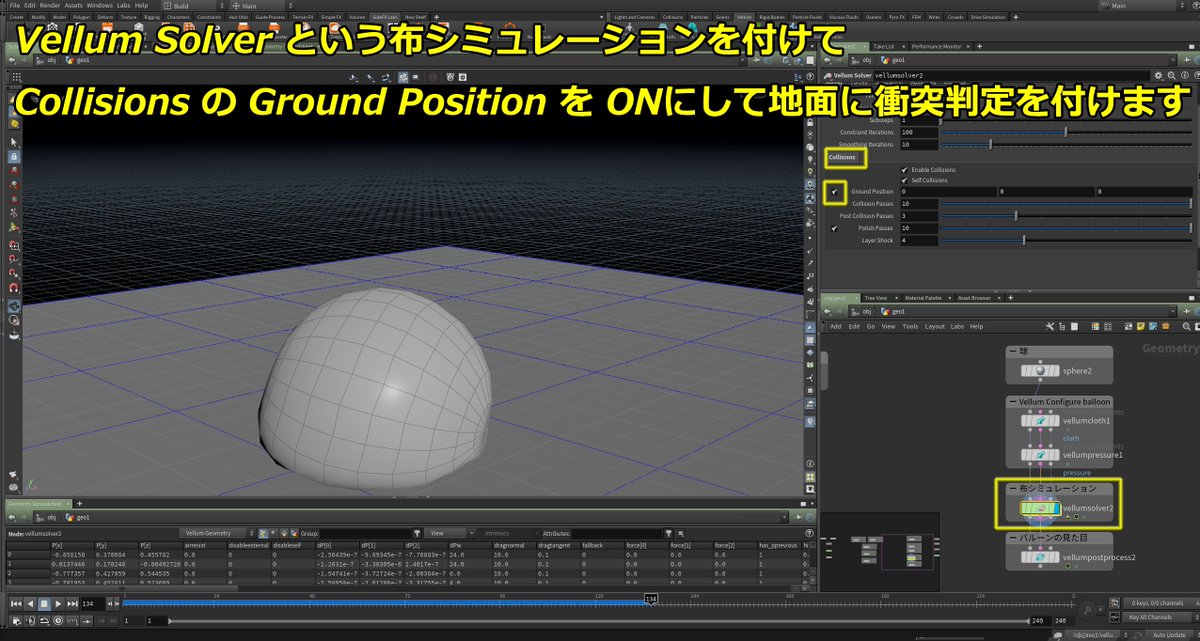Click the Attributes filter funnel icon
The height and width of the screenshot is (641, 1200).
pos(669,533)
